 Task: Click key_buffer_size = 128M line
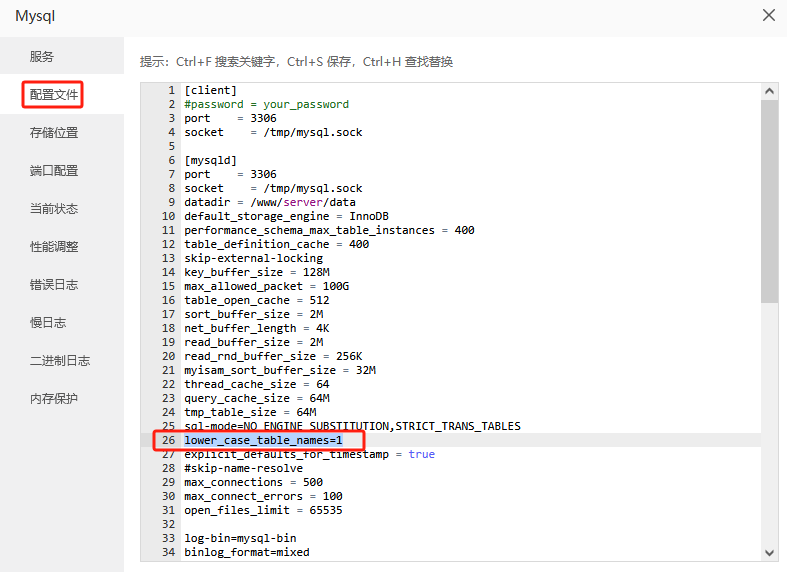[257, 272]
